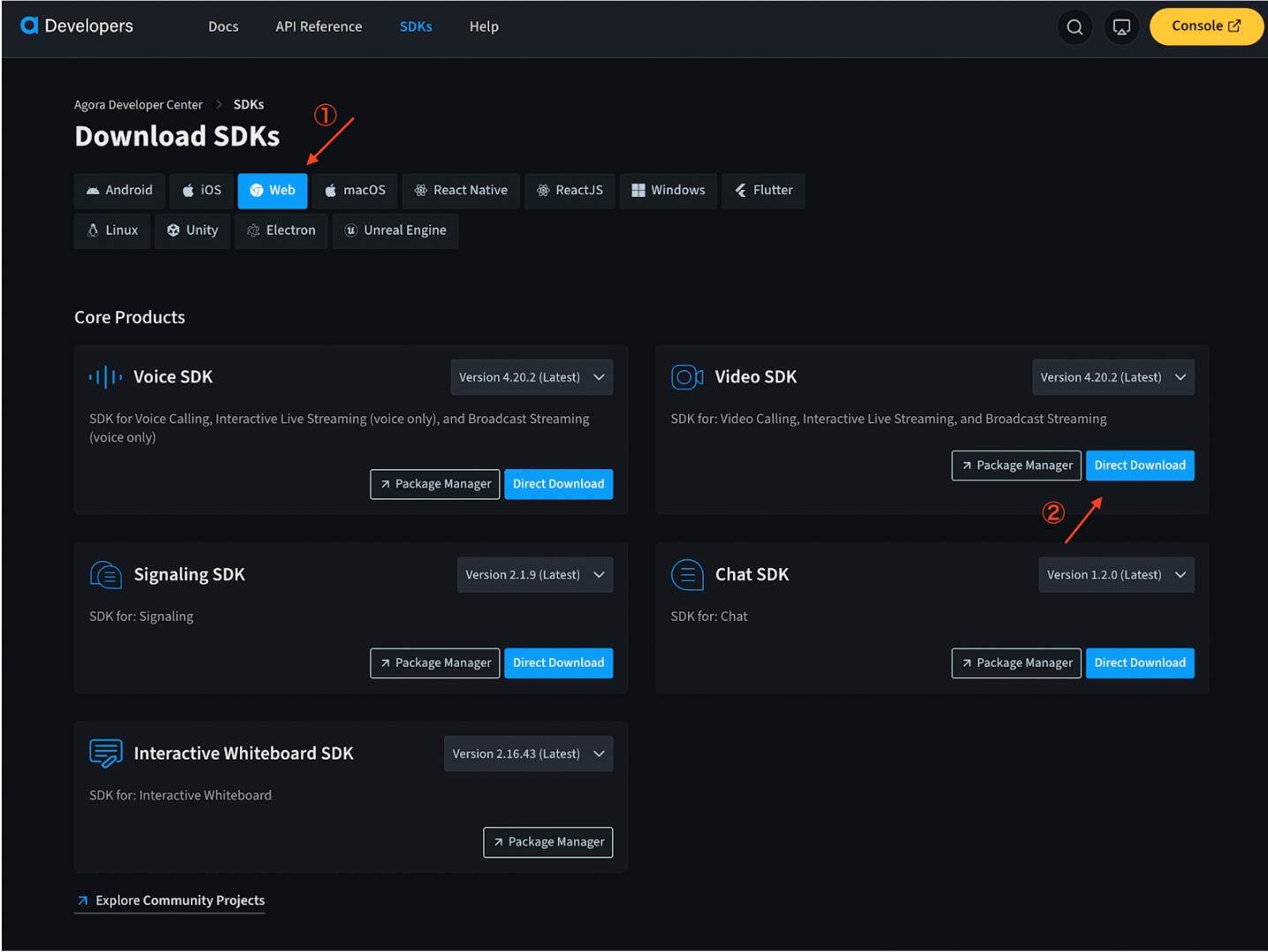
Task: Click Chat SDK Direct Download
Action: click(1140, 663)
